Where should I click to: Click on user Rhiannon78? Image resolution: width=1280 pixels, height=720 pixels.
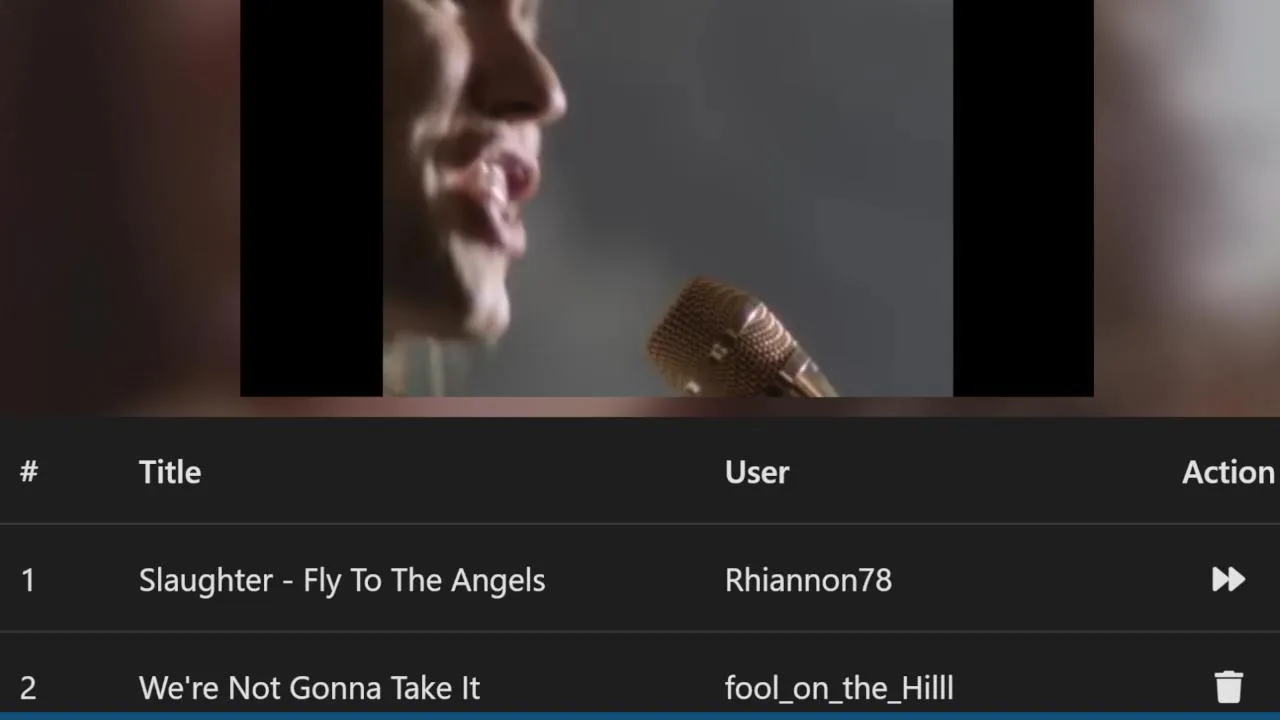[808, 580]
